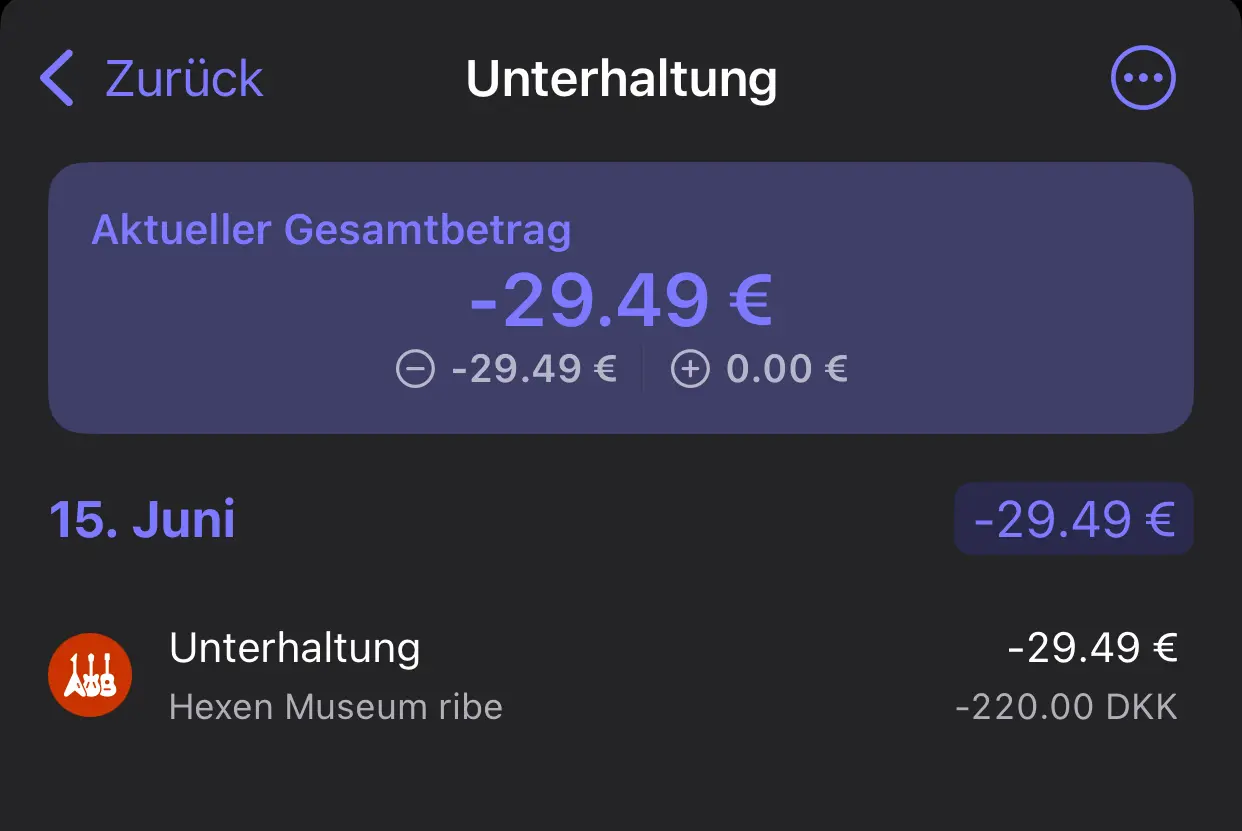Tap the divider between expenses and income
Image resolution: width=1242 pixels, height=831 pixels.
pyautogui.click(x=643, y=370)
